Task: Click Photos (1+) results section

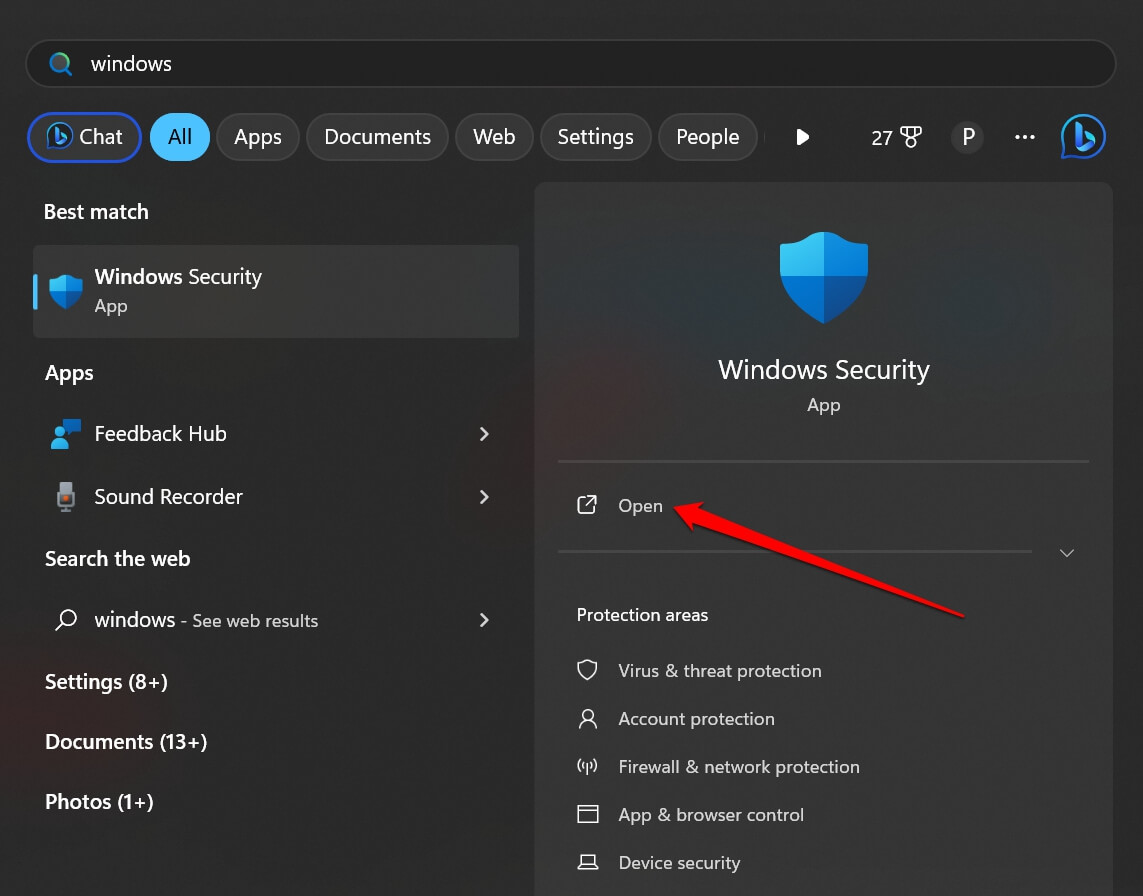Action: pos(99,801)
